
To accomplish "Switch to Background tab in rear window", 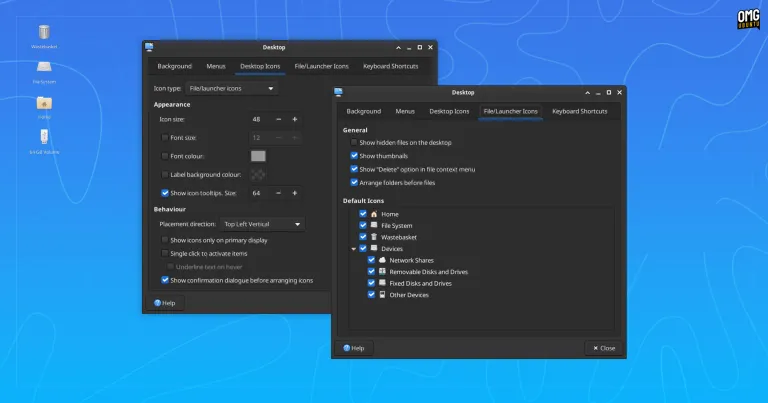I will [x=174, y=66].
